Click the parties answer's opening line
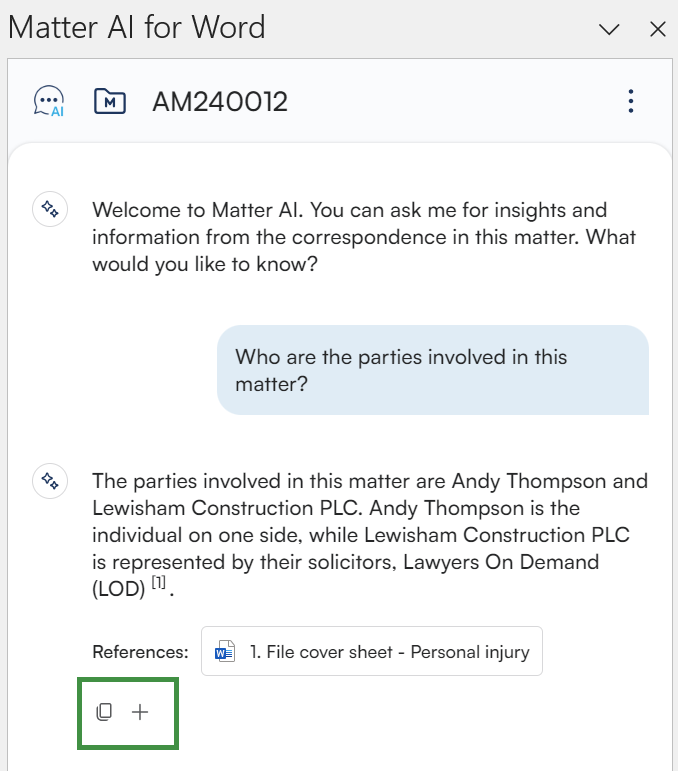 (x=370, y=481)
